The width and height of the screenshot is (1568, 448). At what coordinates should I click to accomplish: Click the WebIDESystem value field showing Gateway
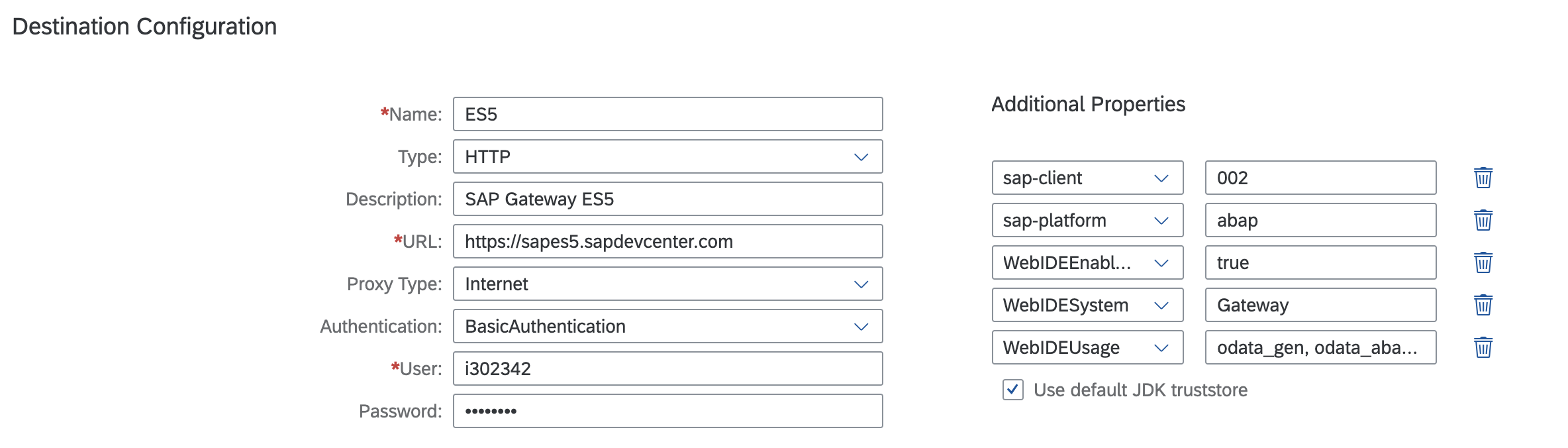point(1320,305)
